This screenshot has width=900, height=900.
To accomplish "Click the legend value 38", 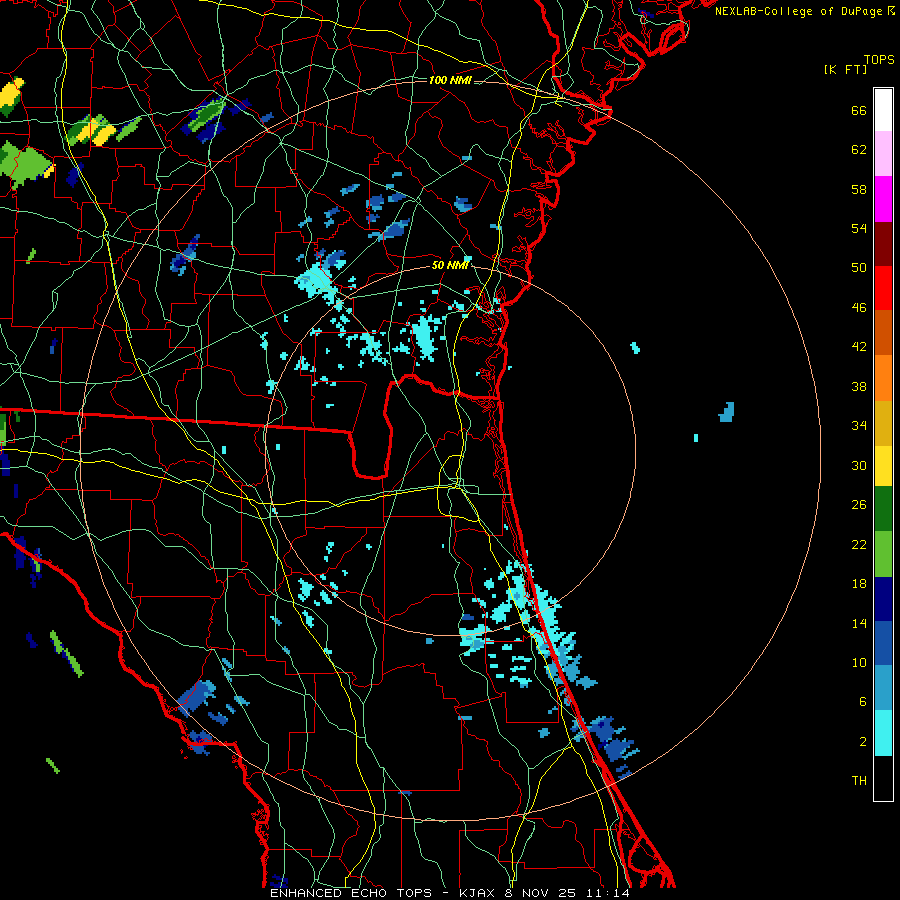I will coord(859,386).
